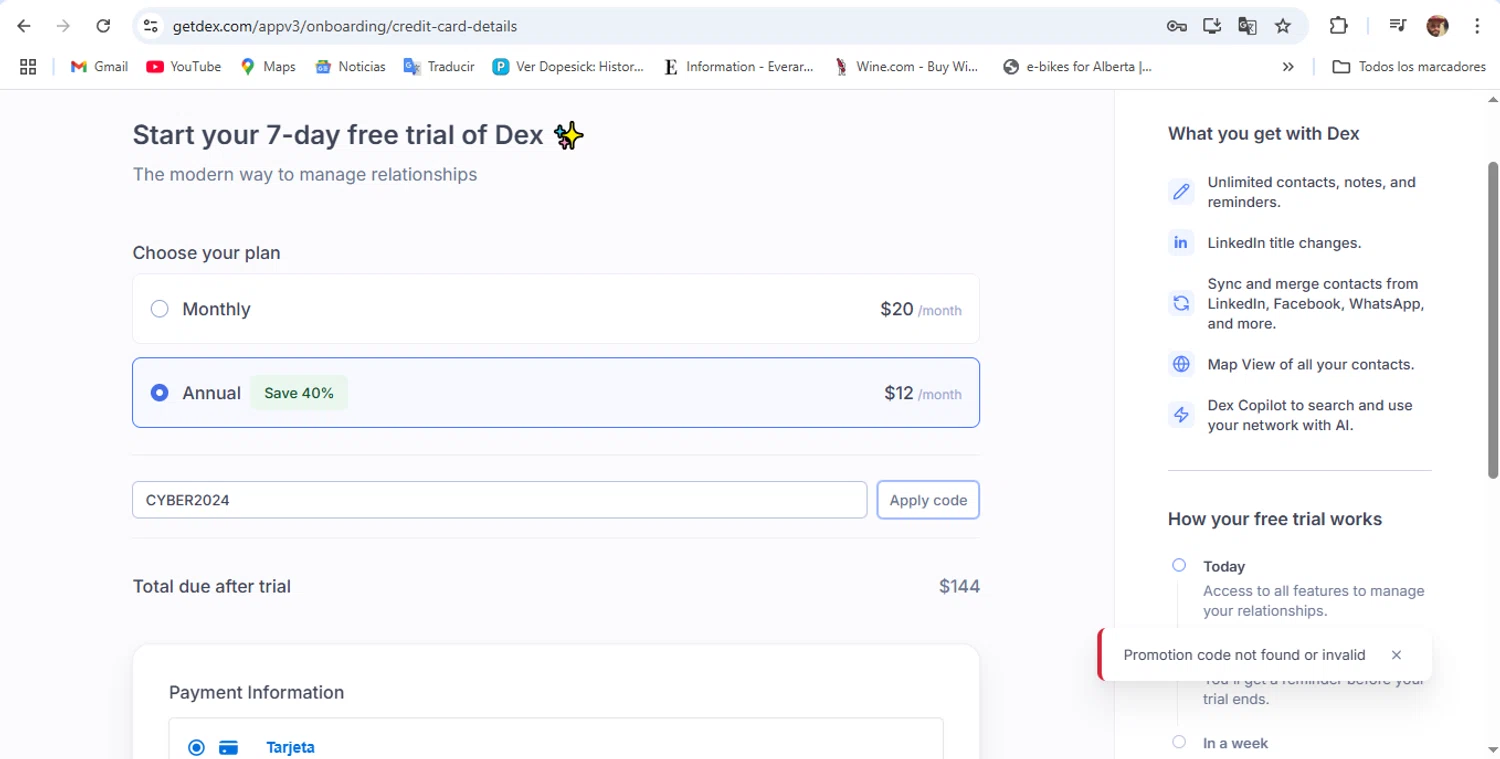The width and height of the screenshot is (1500, 759).
Task: Click the $144 total amount
Action: click(x=959, y=586)
